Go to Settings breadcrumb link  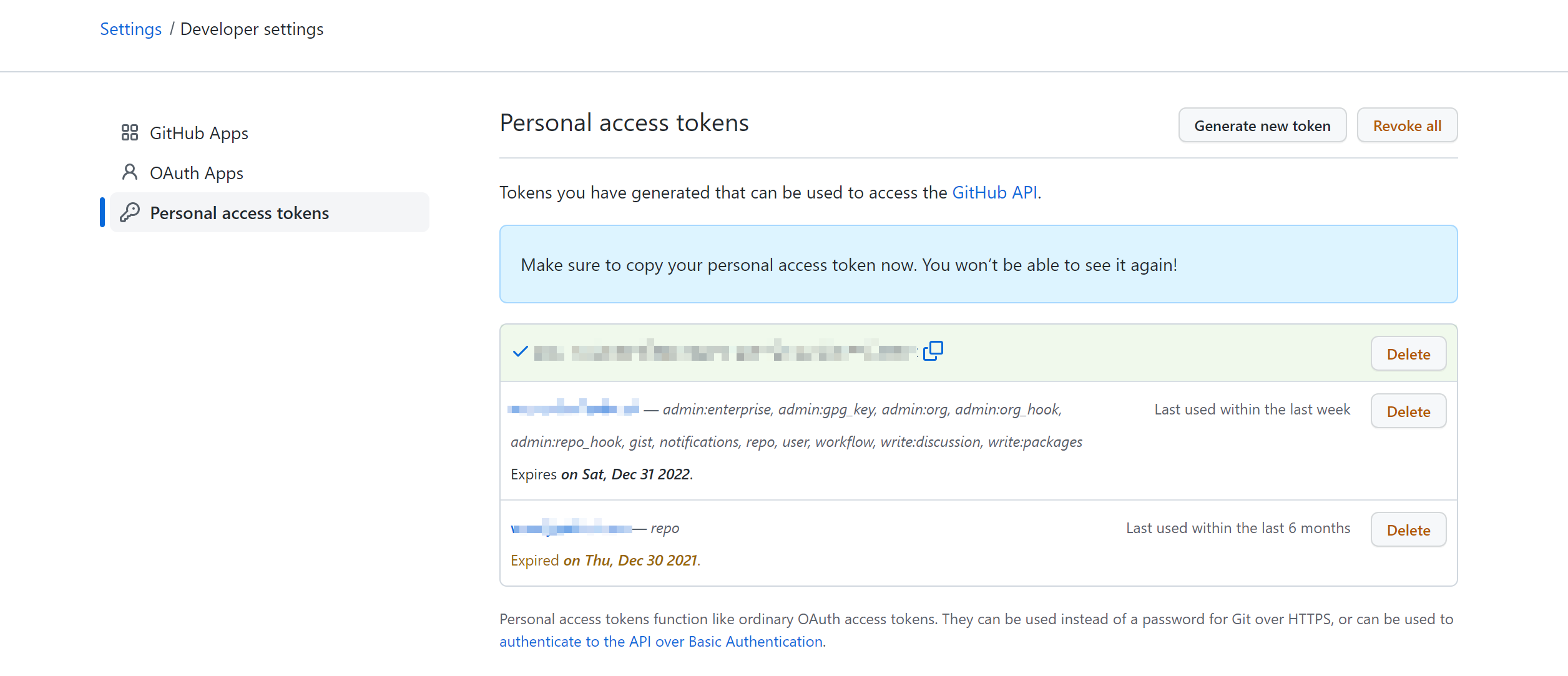[x=131, y=29]
